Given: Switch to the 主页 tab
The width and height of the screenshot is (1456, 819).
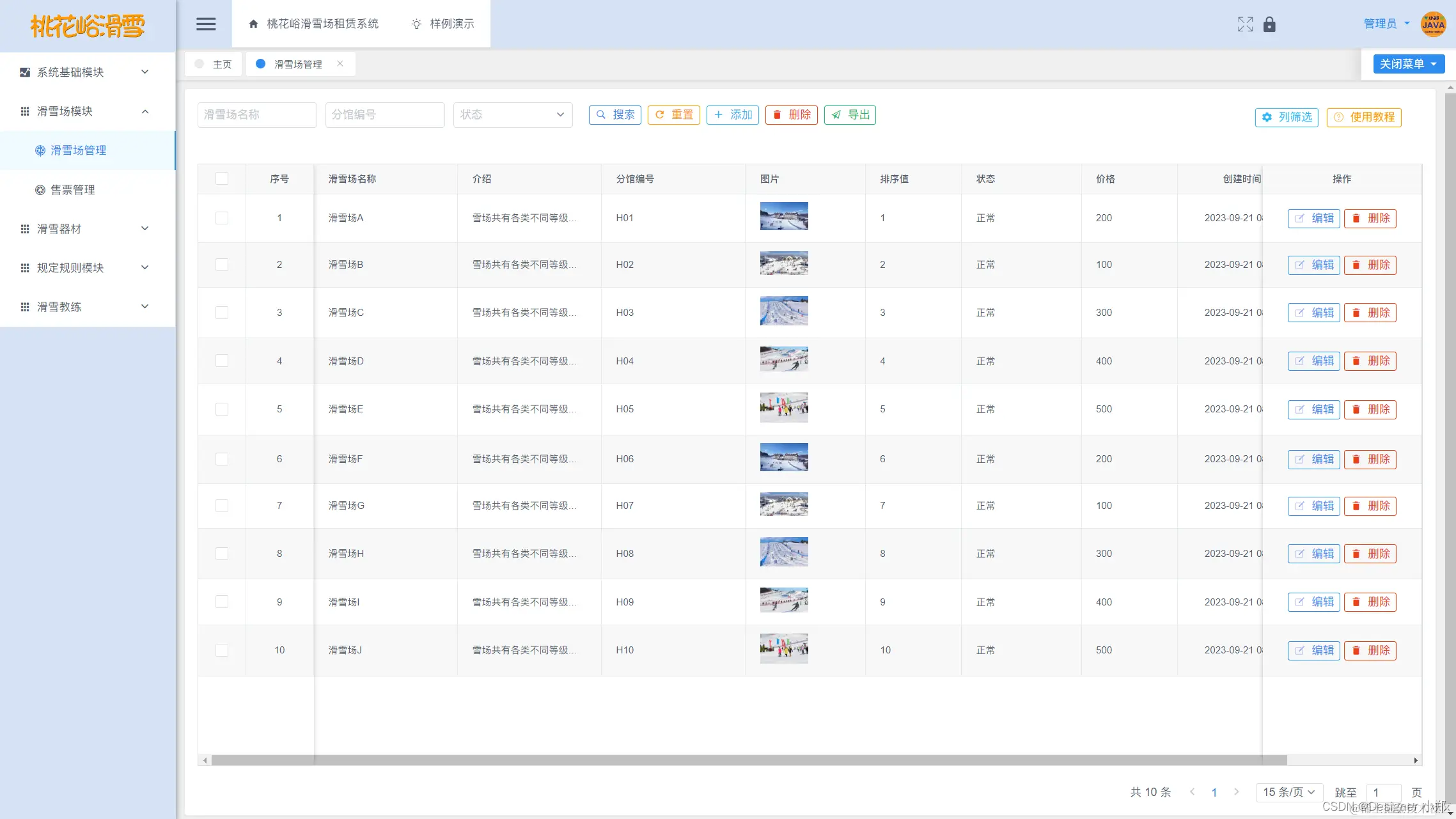Looking at the screenshot, I should point(214,64).
